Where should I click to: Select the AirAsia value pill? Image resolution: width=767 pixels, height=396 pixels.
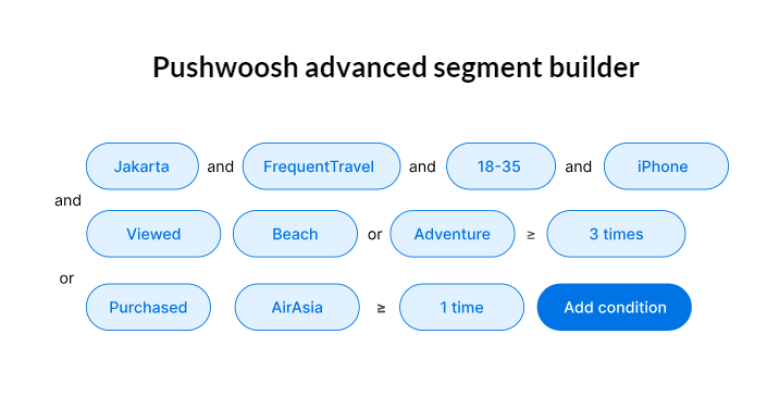pos(297,307)
